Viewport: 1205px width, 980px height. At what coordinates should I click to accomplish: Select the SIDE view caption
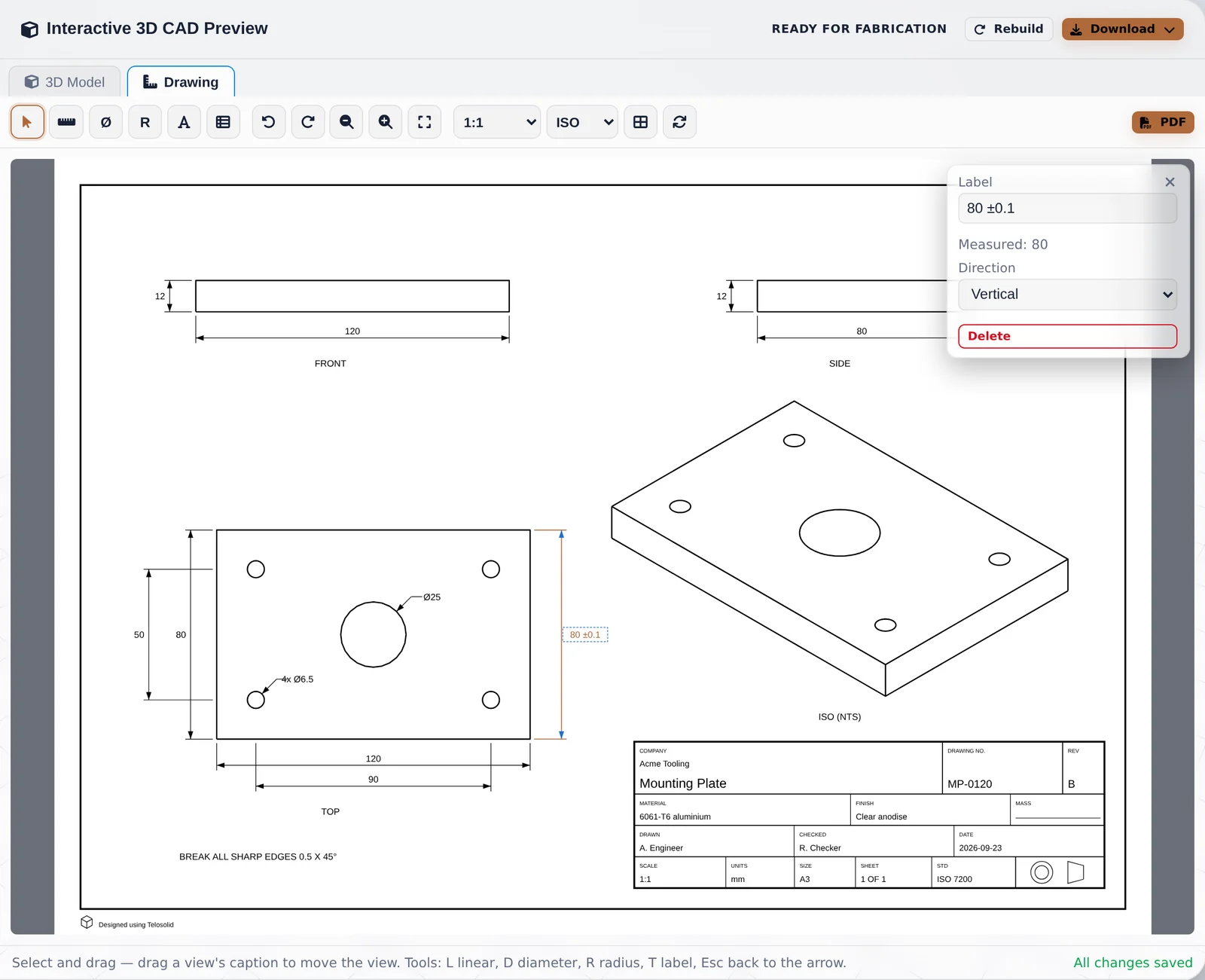[x=840, y=363]
